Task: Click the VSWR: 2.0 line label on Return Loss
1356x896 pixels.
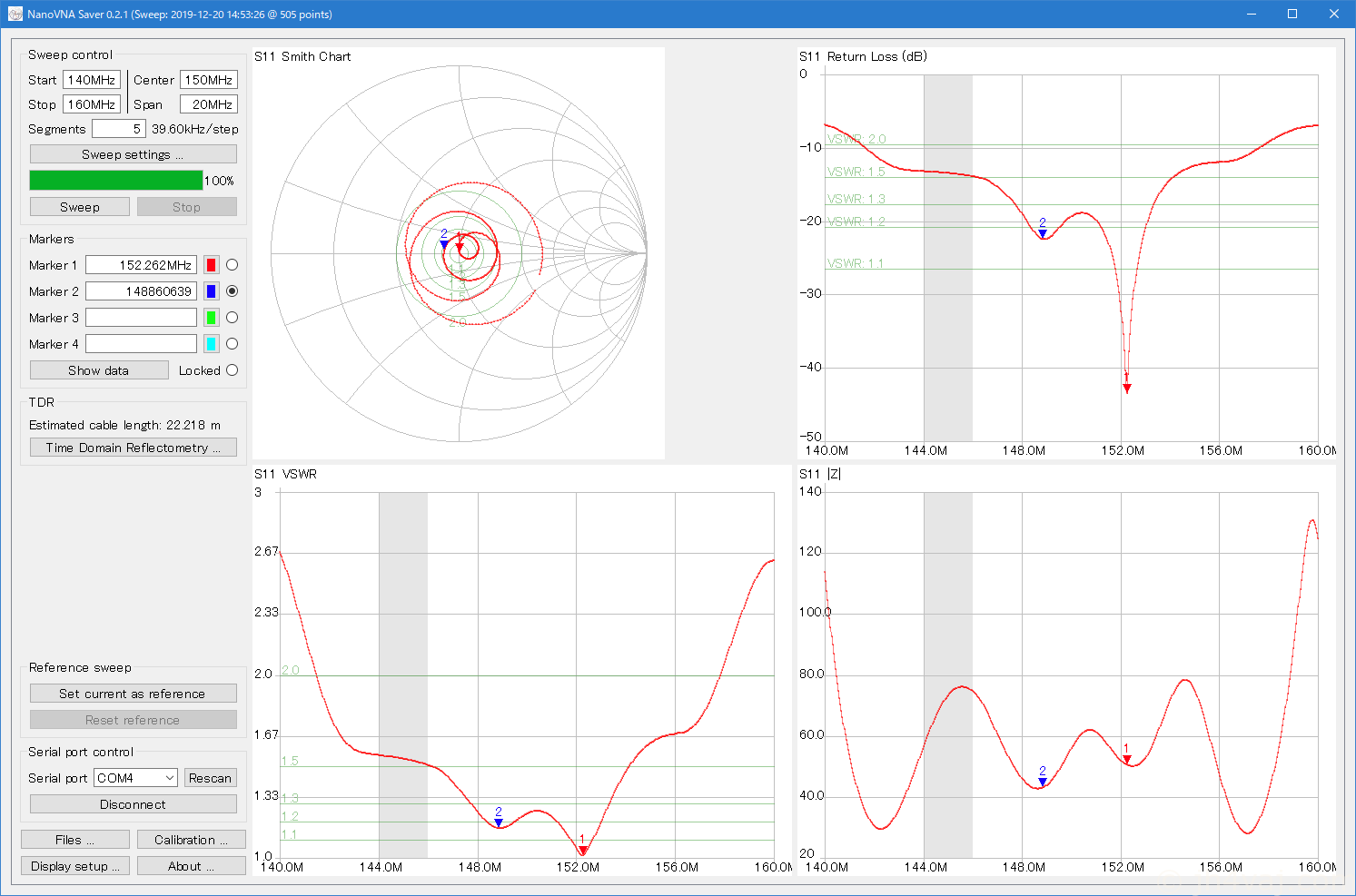Action: (856, 139)
